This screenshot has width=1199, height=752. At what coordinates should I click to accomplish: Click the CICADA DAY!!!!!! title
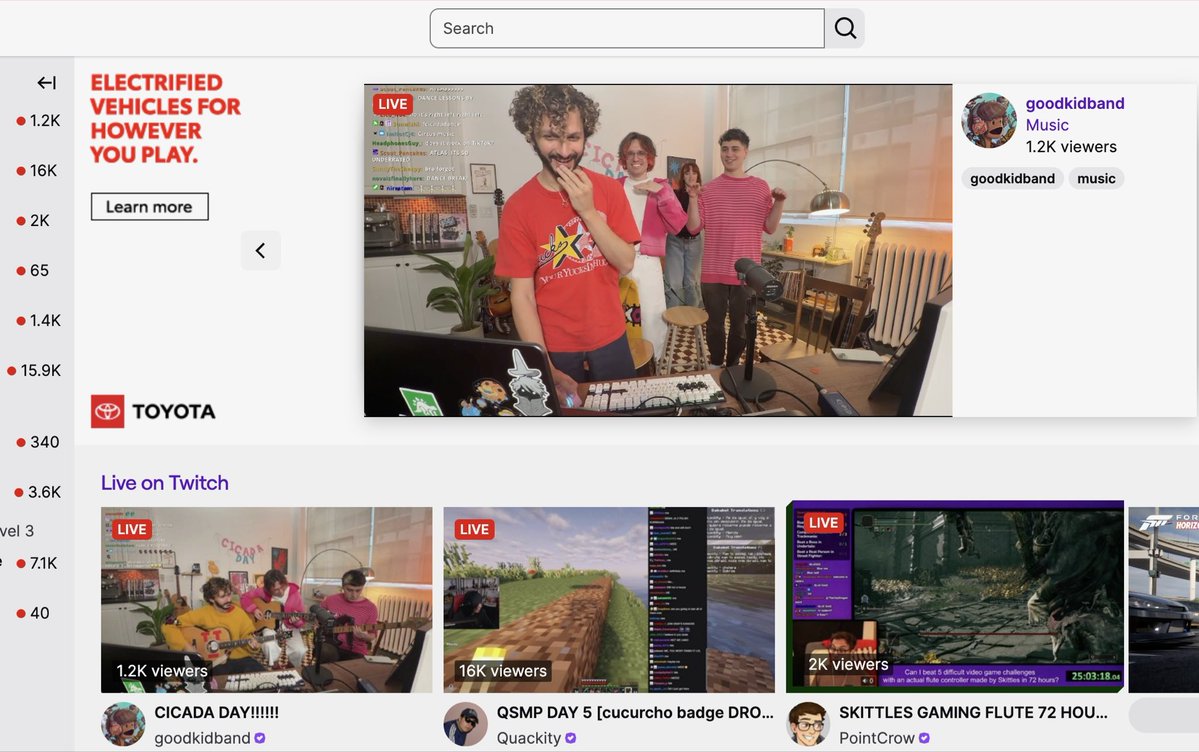click(x=216, y=712)
